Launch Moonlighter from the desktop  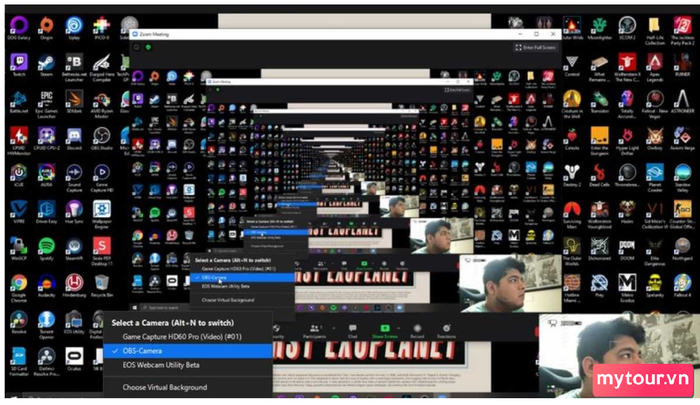600,28
